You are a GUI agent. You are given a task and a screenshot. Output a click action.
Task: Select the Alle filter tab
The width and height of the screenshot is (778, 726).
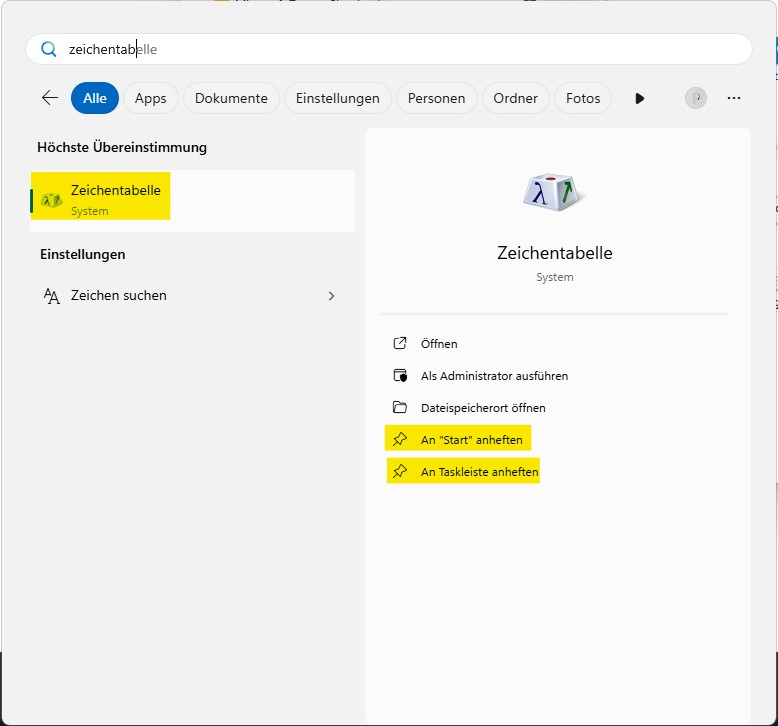(x=95, y=98)
